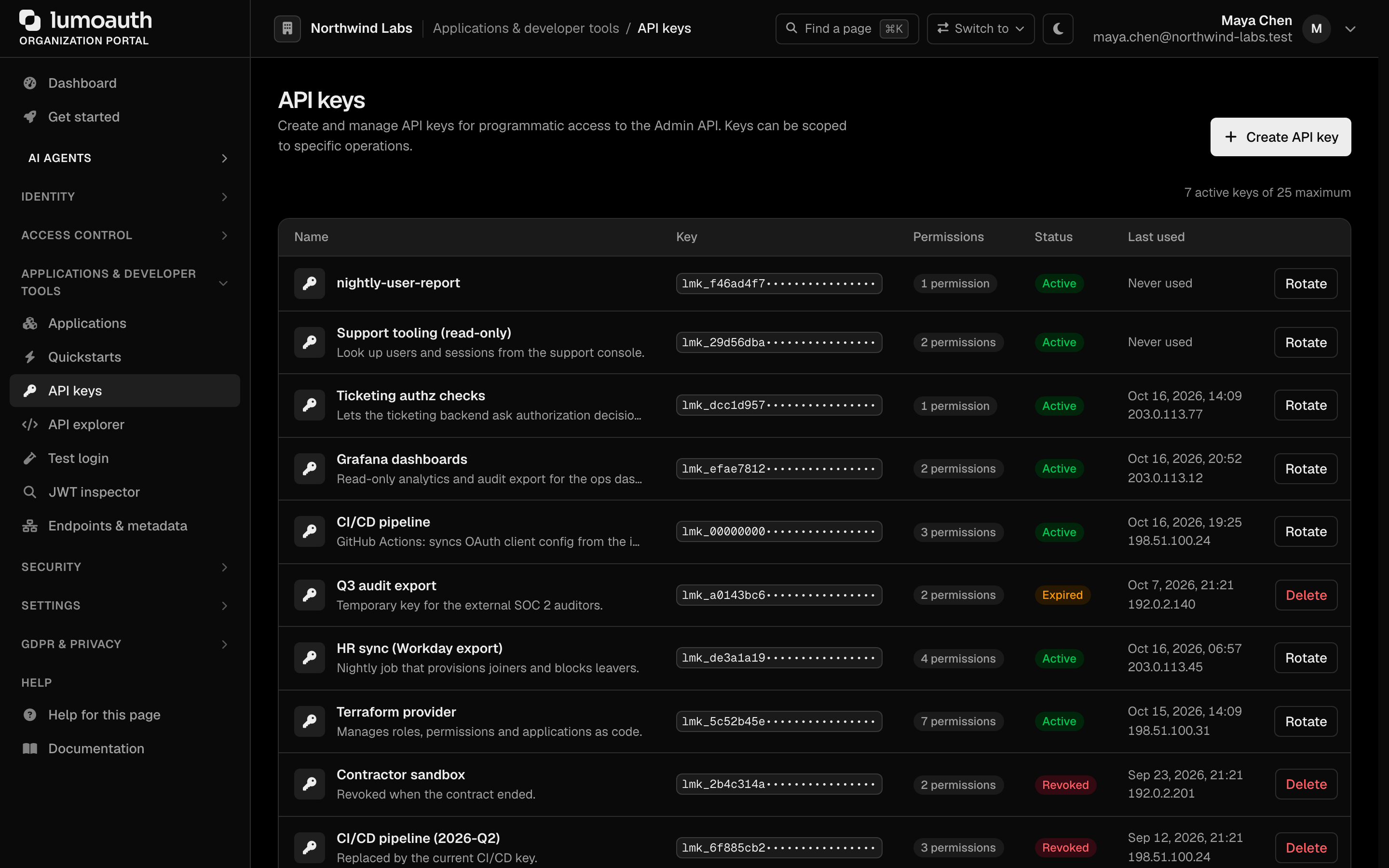This screenshot has height=868, width=1389.
Task: Click the Quickstarts lightning bolt icon
Action: coord(30,357)
